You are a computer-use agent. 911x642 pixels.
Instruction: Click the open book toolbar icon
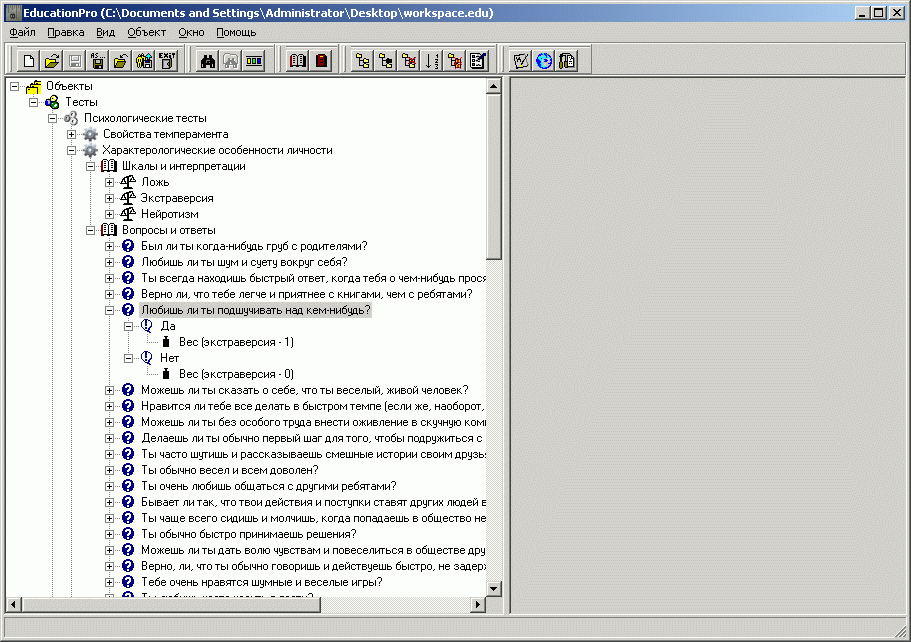click(x=298, y=61)
